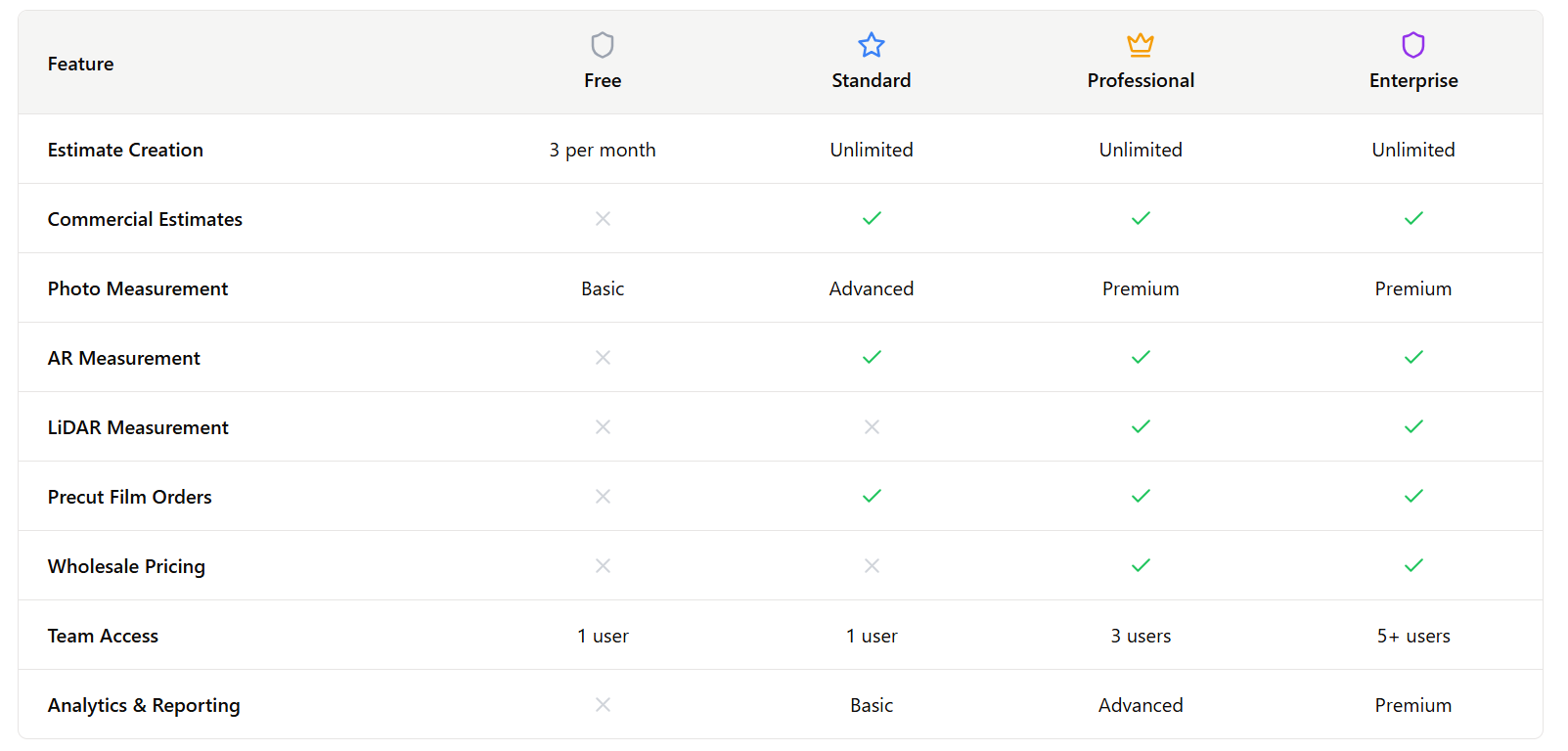Click the Analytics & Reporting cross under Free

(x=603, y=704)
